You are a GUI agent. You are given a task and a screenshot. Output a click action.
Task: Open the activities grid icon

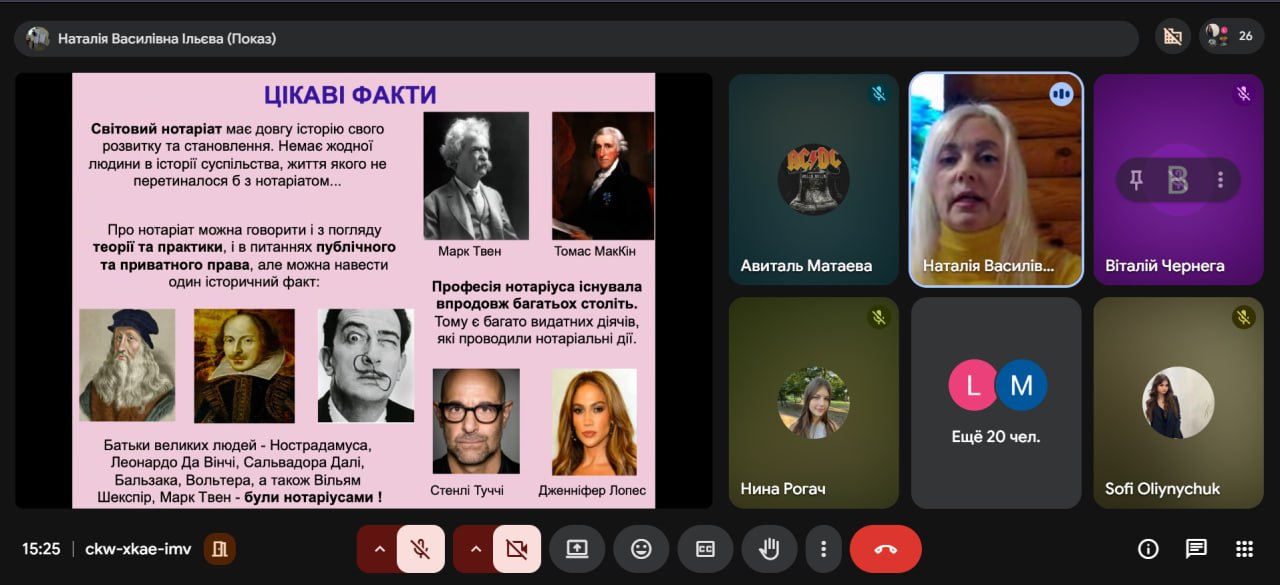click(1244, 549)
